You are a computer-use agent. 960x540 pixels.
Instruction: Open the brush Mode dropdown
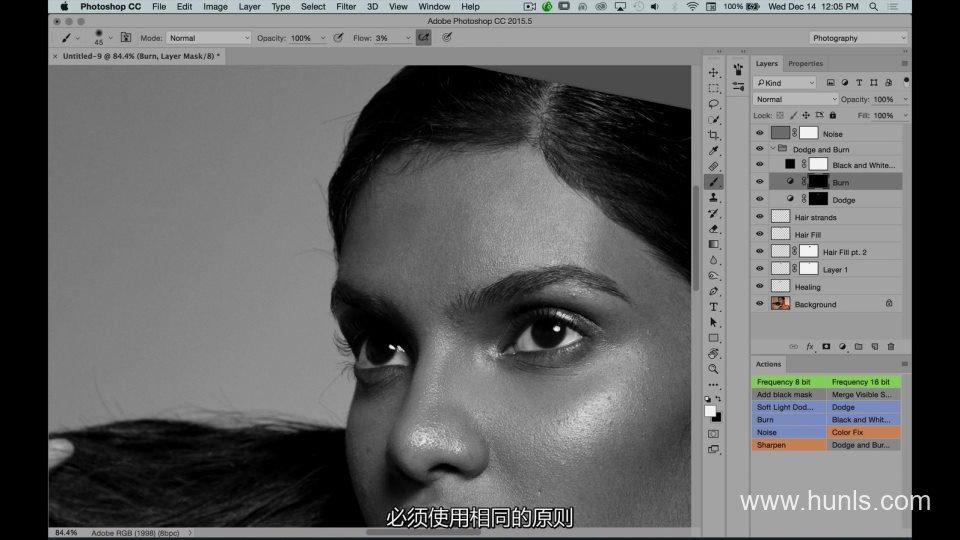tap(208, 38)
